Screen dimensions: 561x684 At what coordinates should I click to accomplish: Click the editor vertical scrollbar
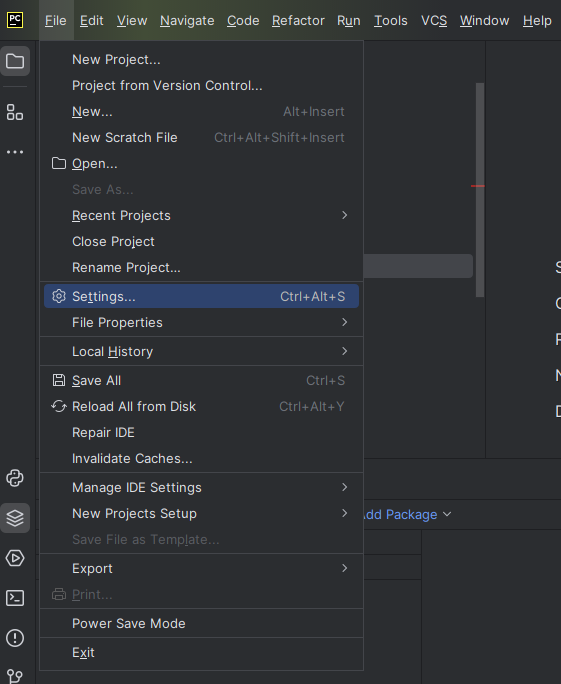[480, 190]
